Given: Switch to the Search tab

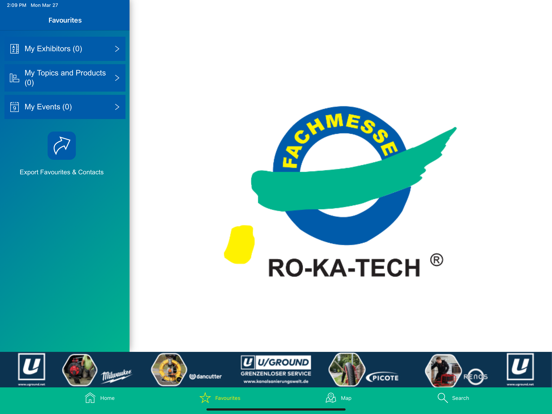Looking at the screenshot, I should 453,398.
